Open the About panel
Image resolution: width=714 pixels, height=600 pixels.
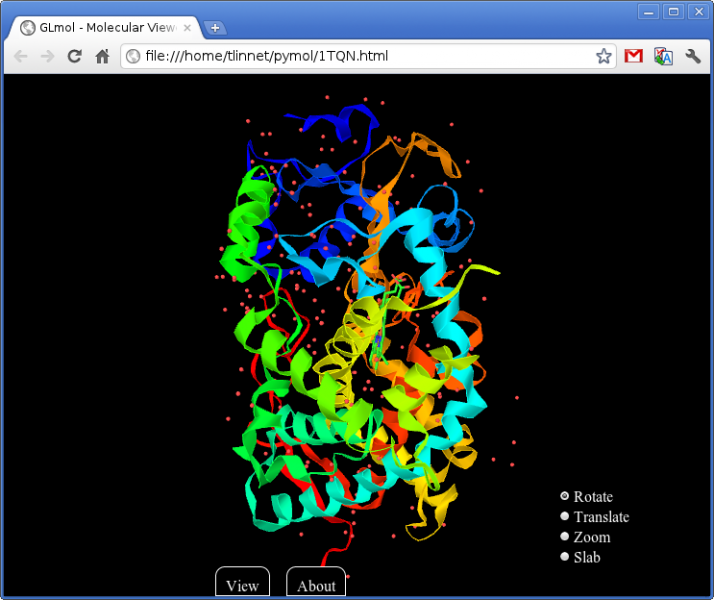pos(316,585)
